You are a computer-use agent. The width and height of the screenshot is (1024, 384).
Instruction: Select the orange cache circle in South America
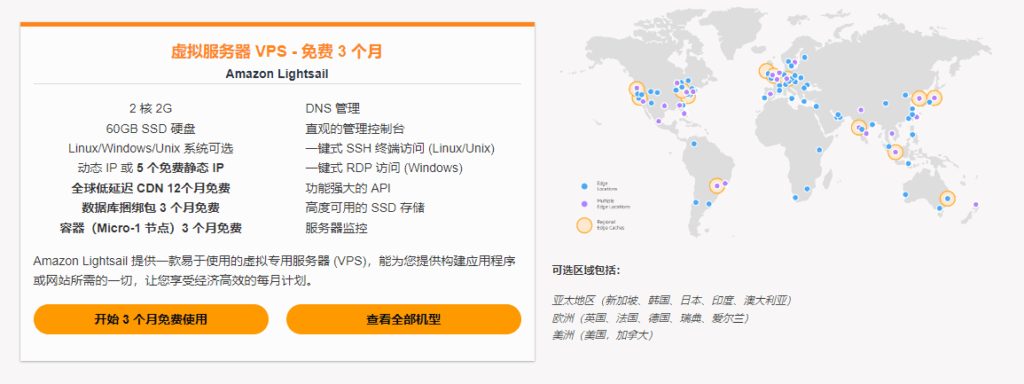[x=717, y=186]
